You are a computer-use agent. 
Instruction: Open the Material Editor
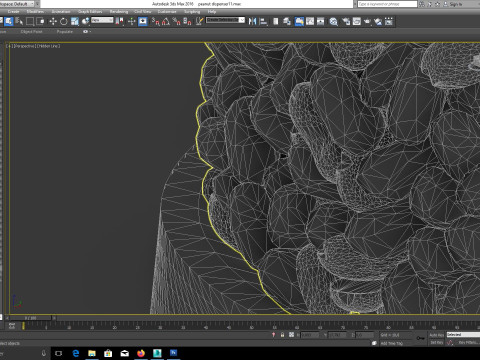coord(333,22)
